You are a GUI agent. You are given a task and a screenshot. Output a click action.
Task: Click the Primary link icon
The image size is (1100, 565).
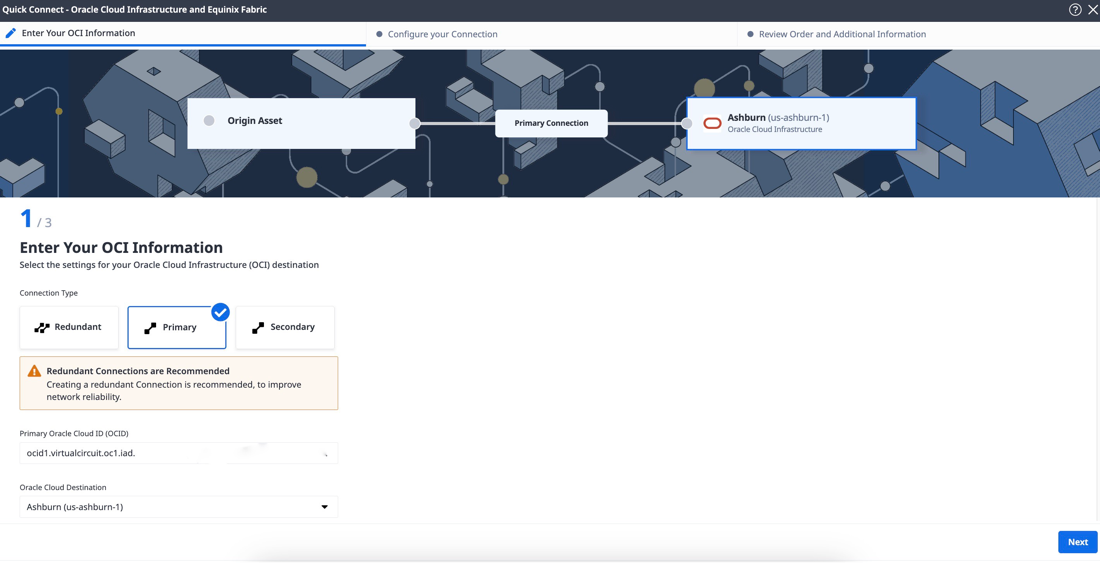150,328
